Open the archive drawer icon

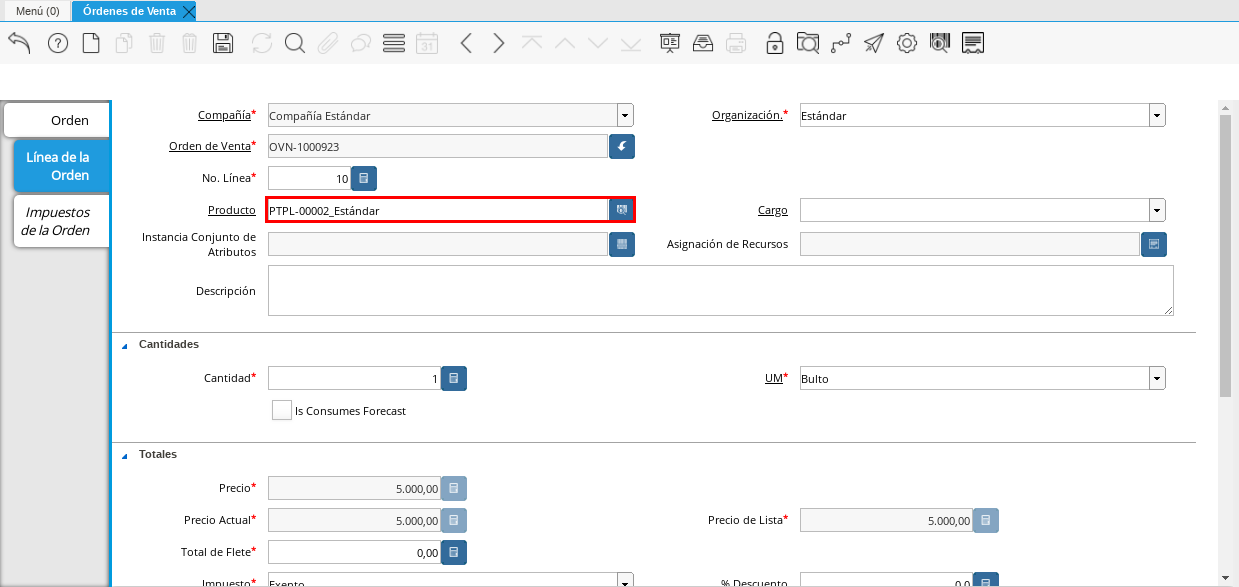[x=703, y=43]
